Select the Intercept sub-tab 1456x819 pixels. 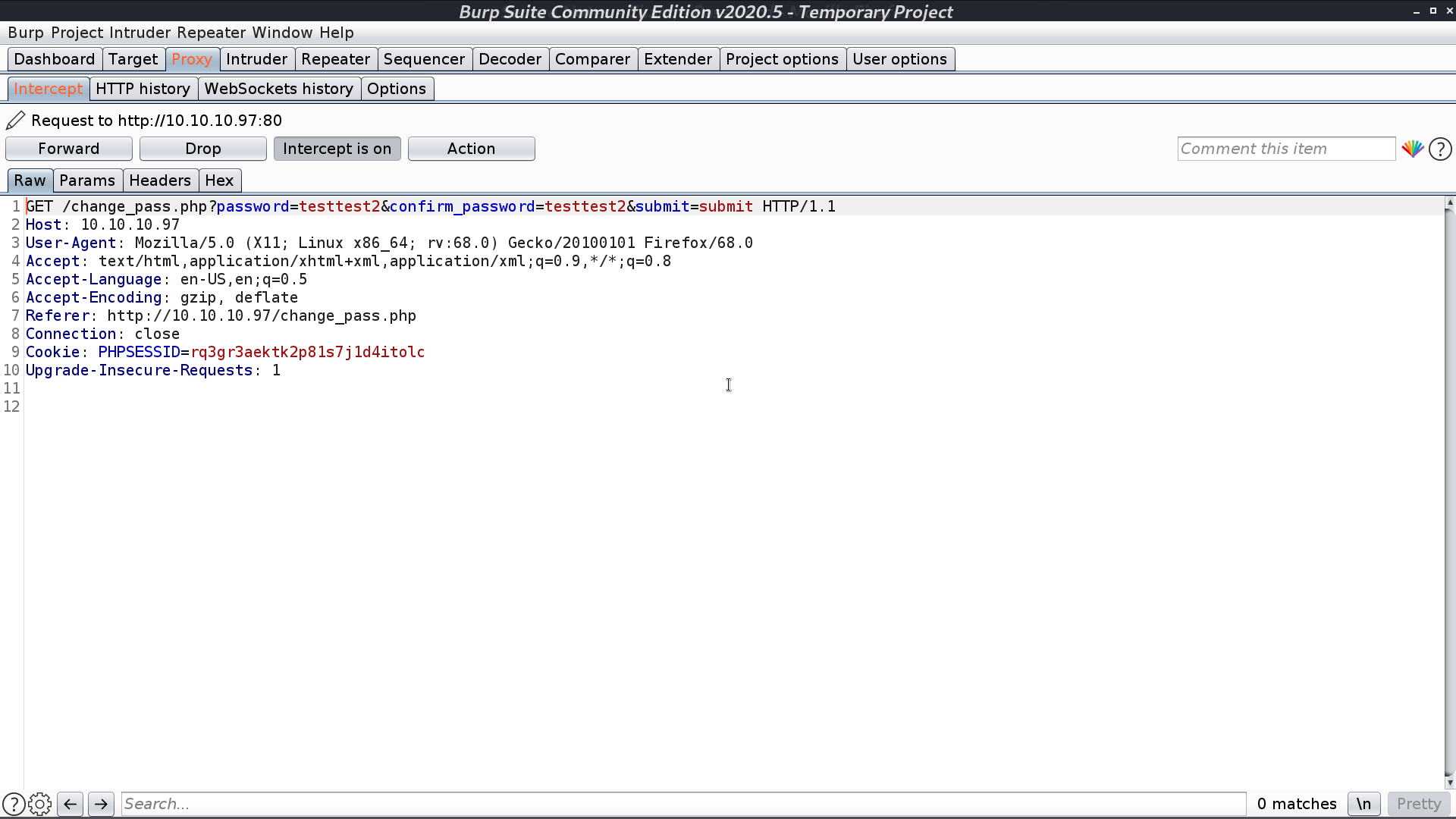(49, 89)
